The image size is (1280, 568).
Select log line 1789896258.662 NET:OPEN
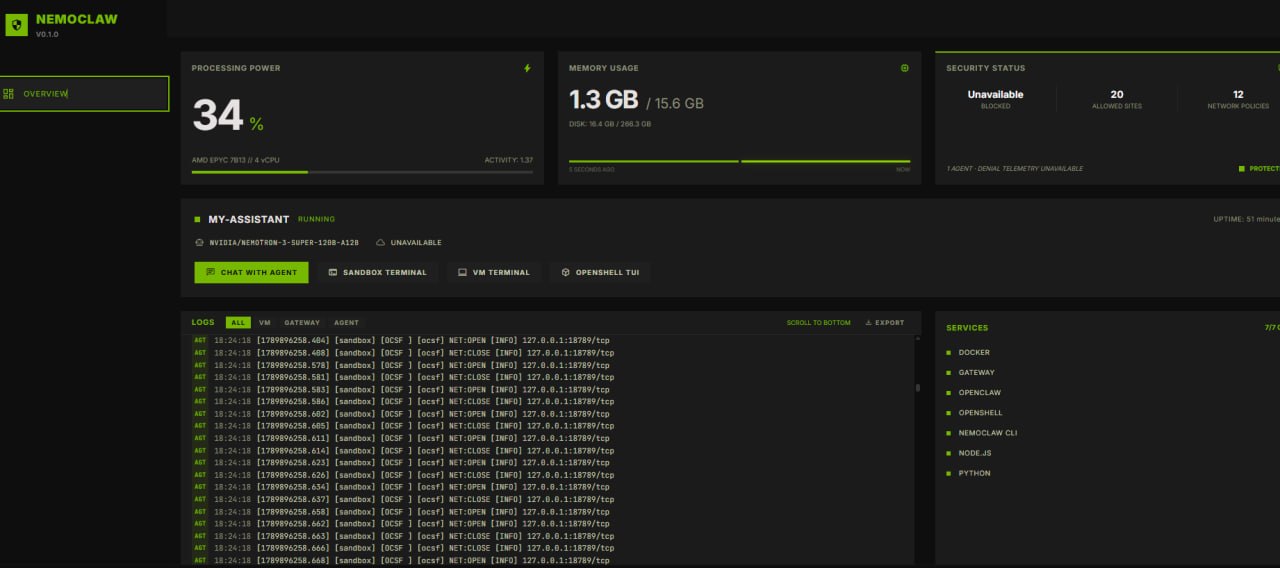[402, 524]
